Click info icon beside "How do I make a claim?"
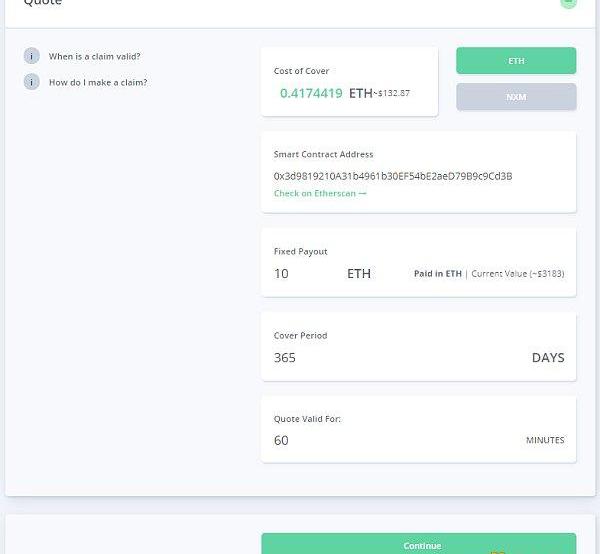Image resolution: width=600 pixels, height=554 pixels. pyautogui.click(x=31, y=82)
